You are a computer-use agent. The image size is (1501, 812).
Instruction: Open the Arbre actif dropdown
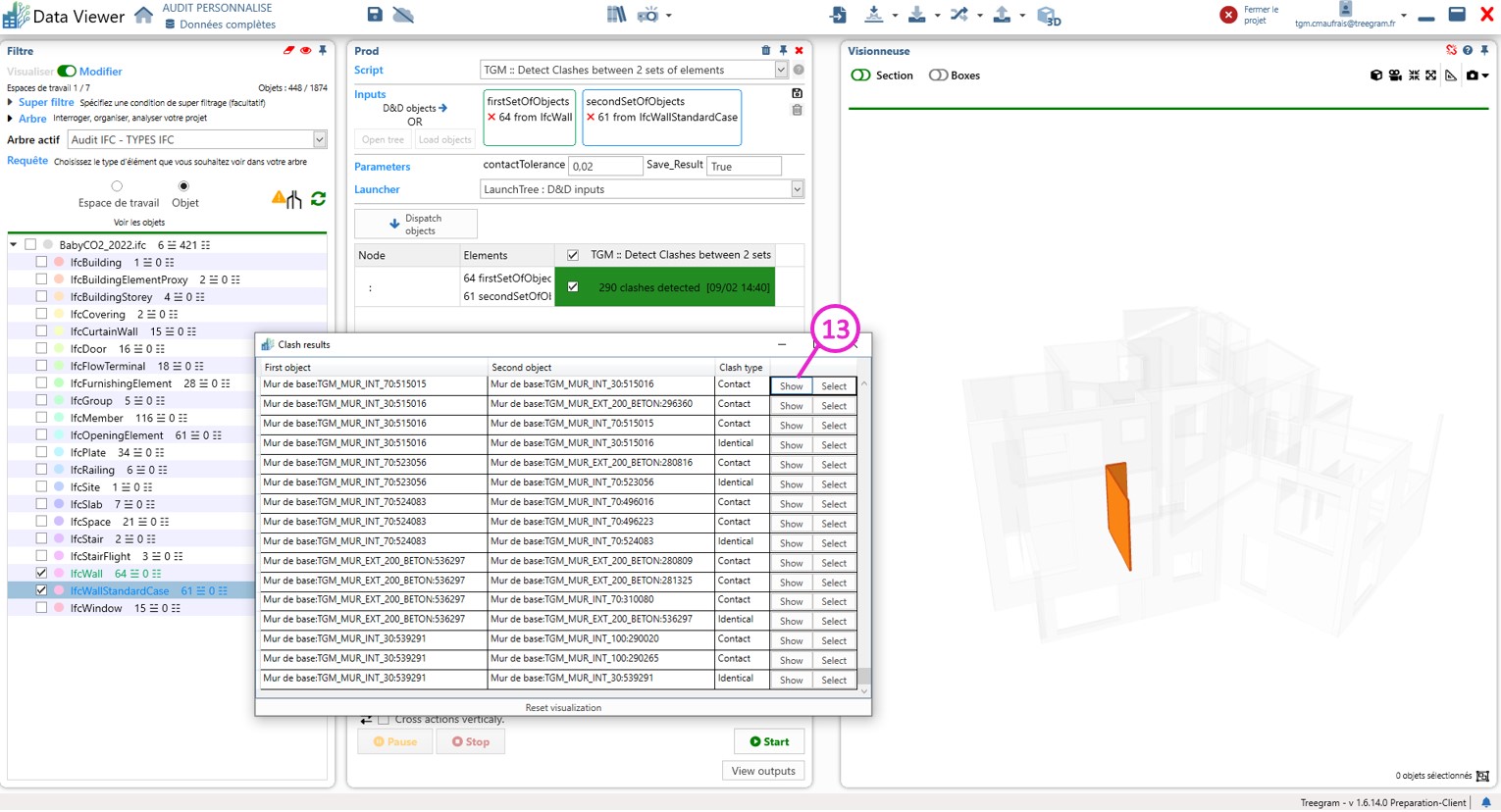tap(319, 139)
